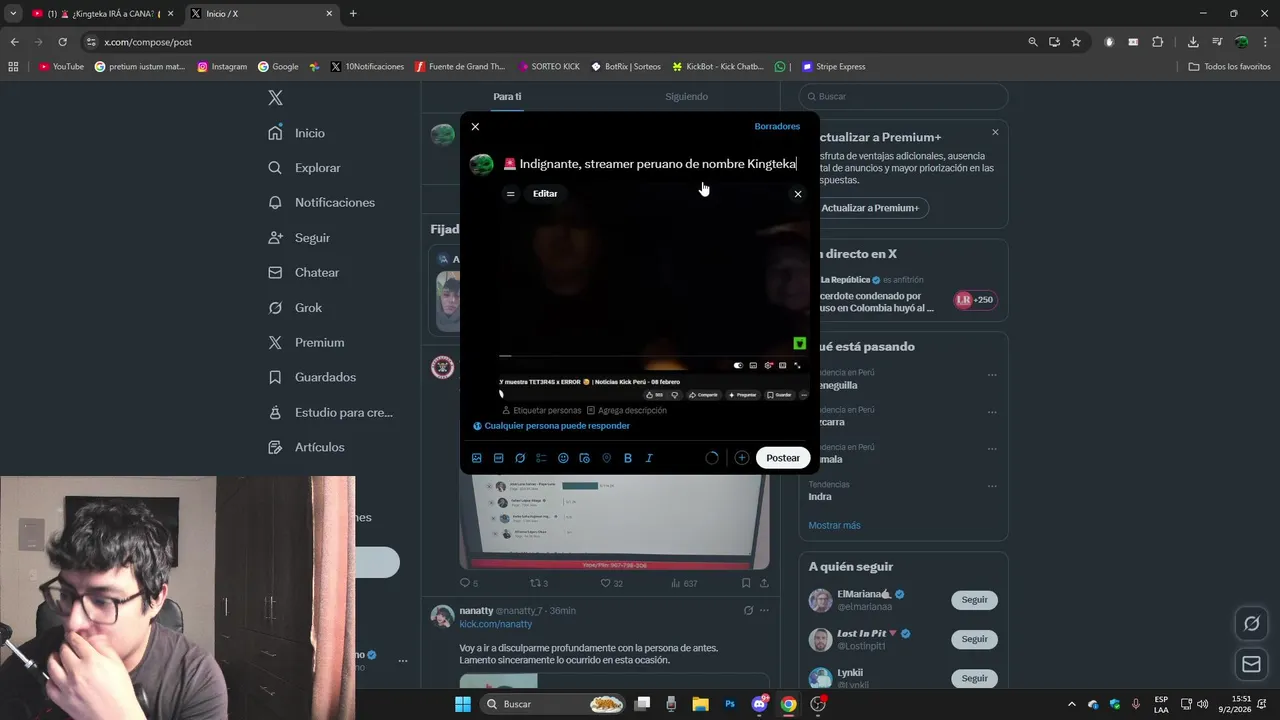The image size is (1280, 720).
Task: Open Chrome downloads
Action: coord(1193,42)
